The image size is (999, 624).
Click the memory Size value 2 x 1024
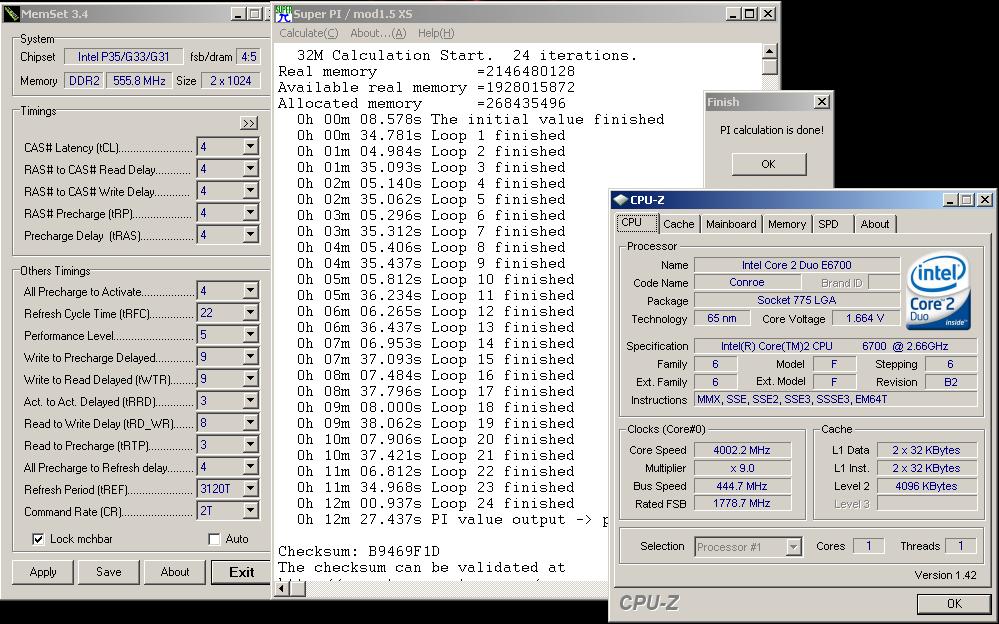231,81
